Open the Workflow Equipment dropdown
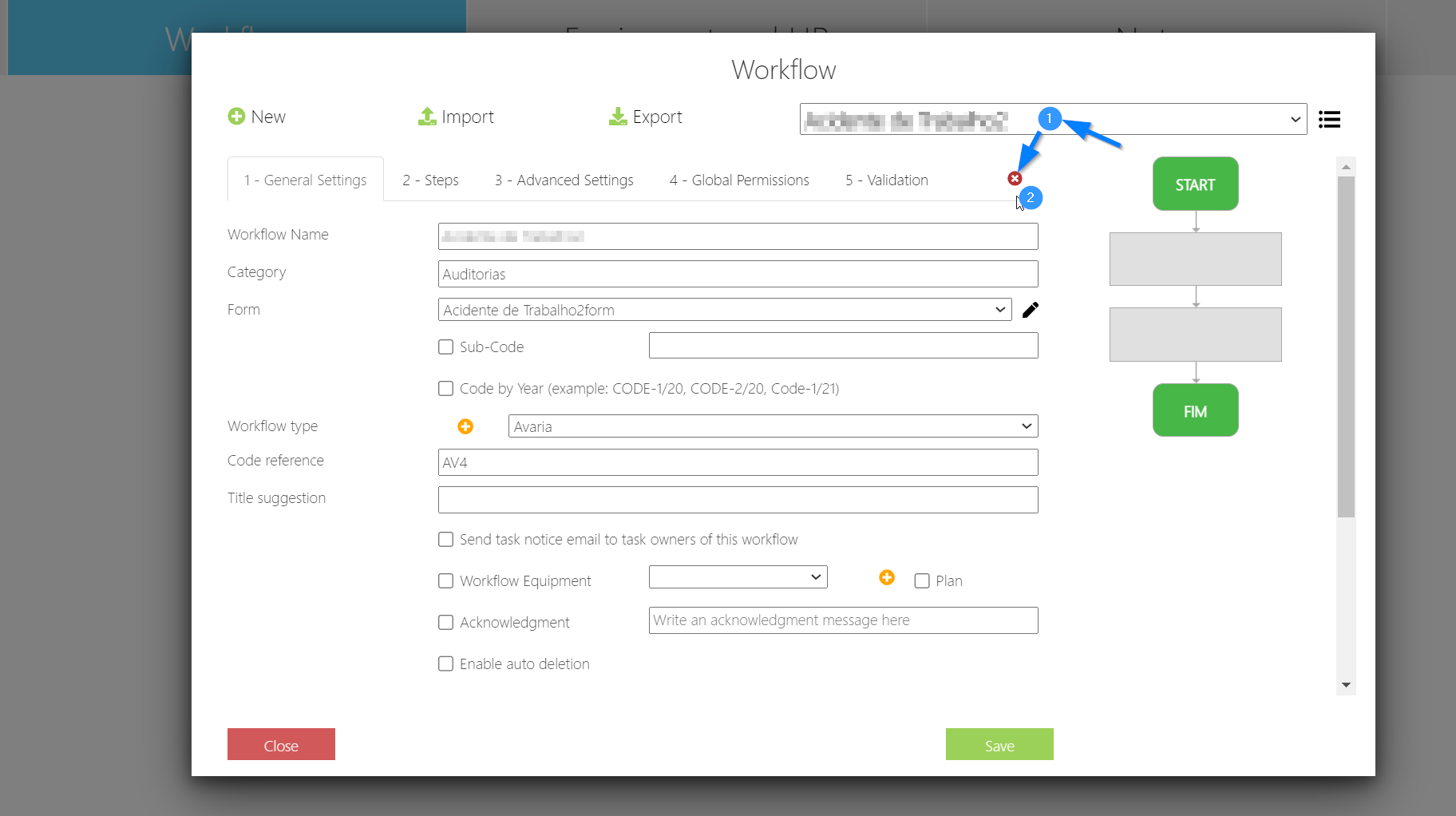1456x816 pixels. [x=738, y=577]
